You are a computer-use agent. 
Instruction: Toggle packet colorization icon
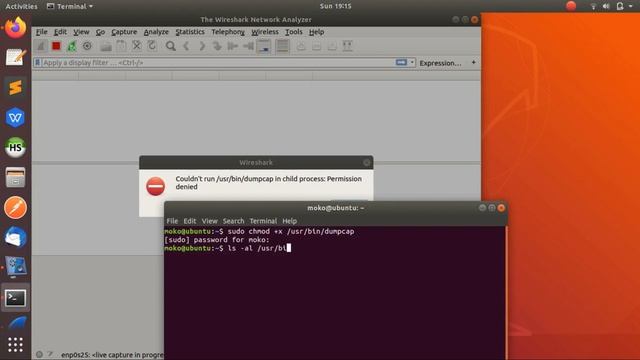click(x=282, y=46)
